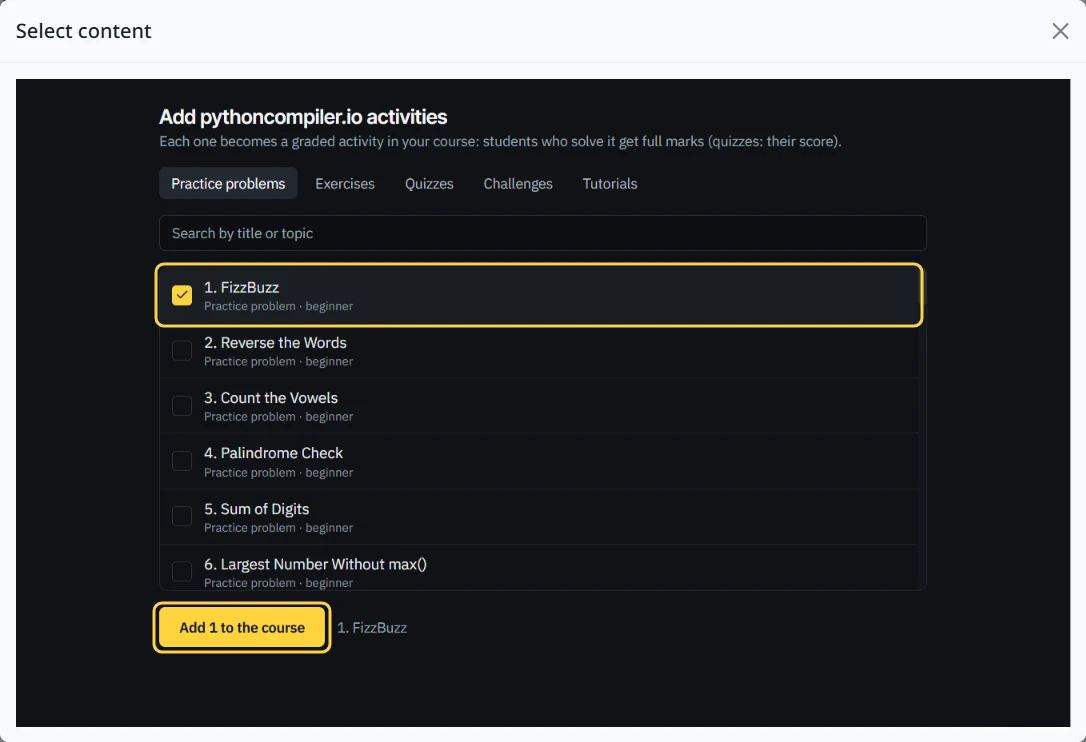
Task: Click the '2. Reverse the Words' title
Action: [275, 343]
